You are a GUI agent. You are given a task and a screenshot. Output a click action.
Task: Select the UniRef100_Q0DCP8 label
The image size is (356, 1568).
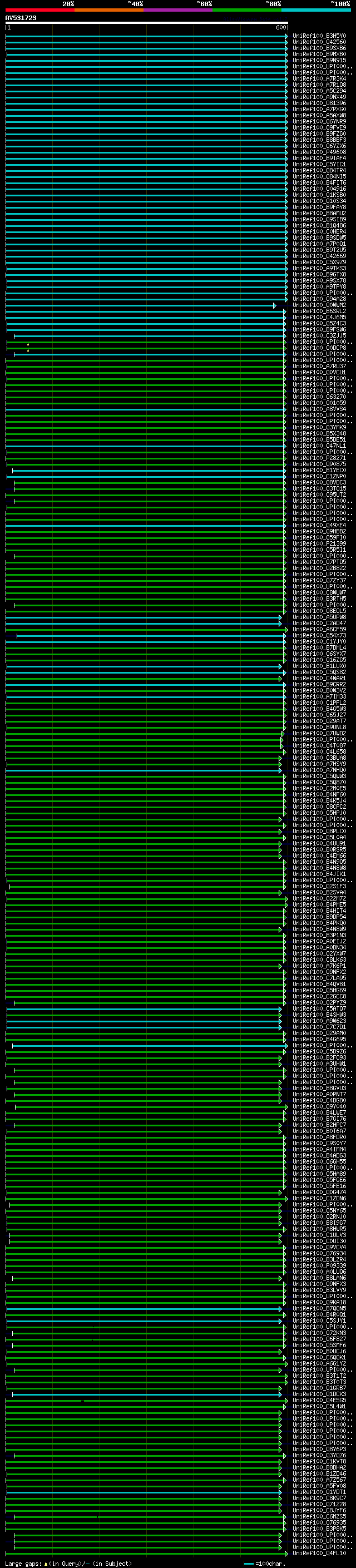[319, 348]
